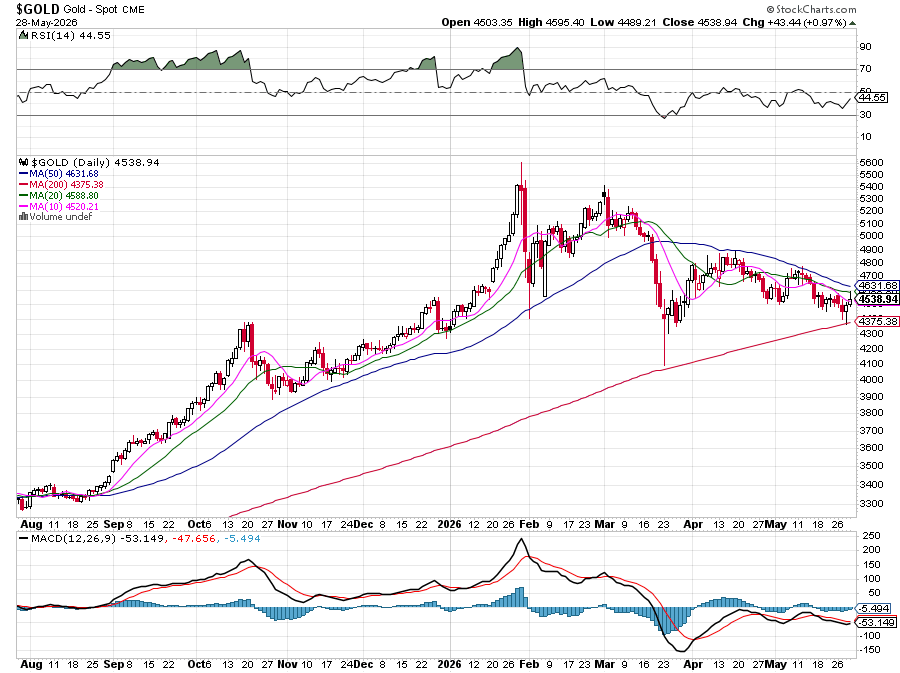This screenshot has height=673, width=900.
Task: Click the 4631.68 MA(50) price flag
Action: (x=876, y=285)
